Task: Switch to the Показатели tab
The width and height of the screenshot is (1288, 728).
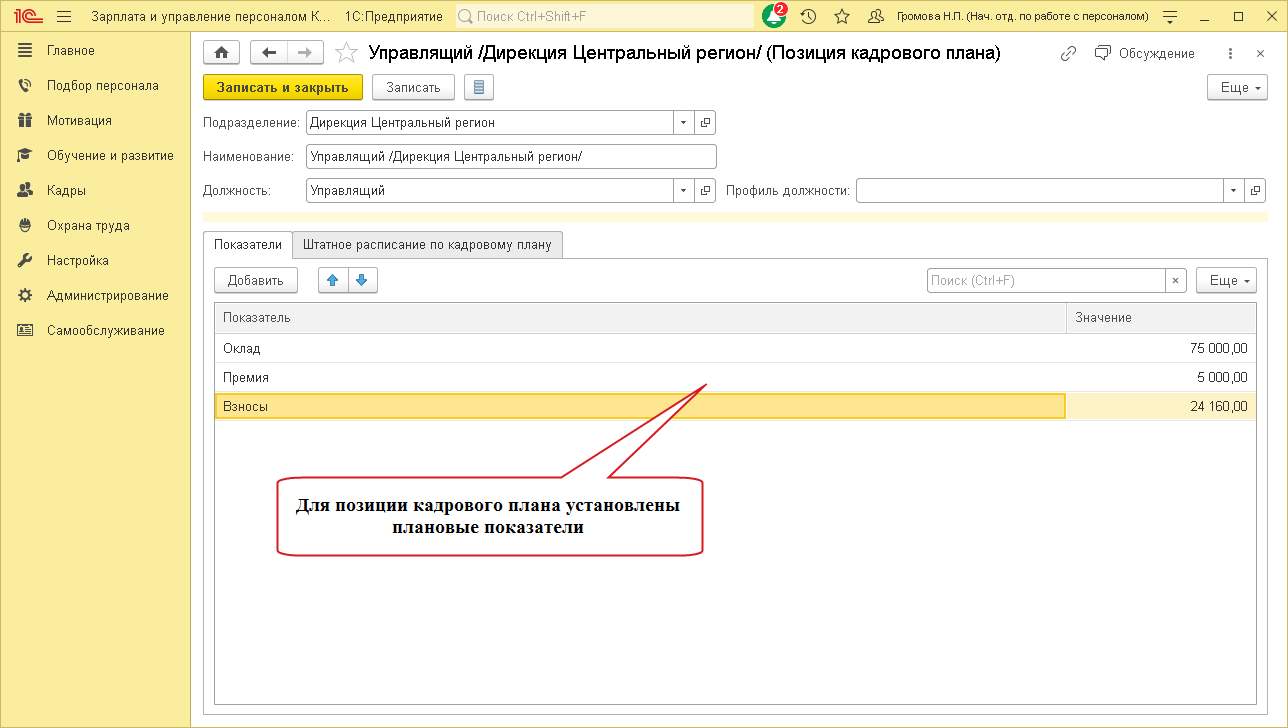Action: pos(248,245)
